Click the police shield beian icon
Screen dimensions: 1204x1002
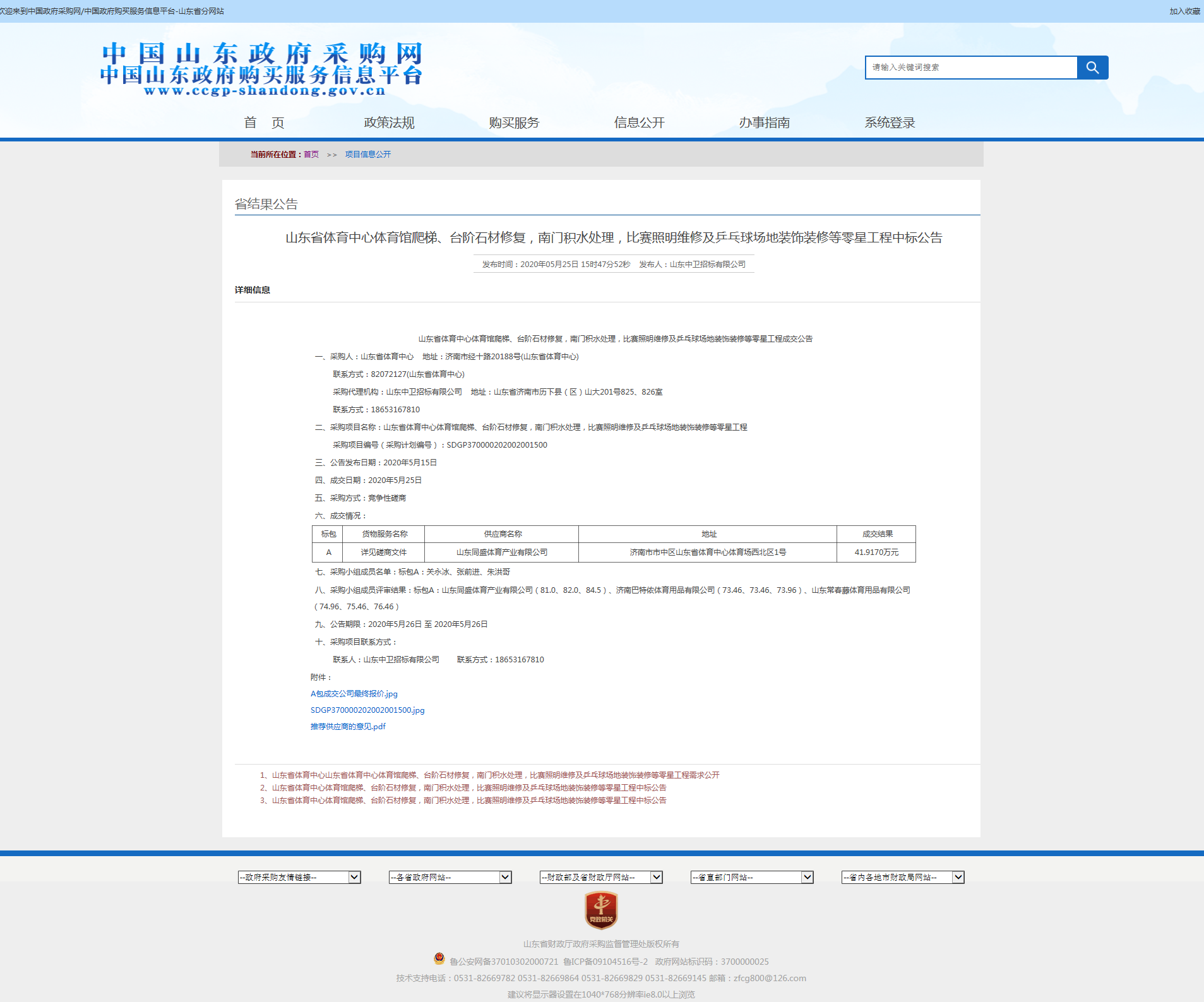439,958
